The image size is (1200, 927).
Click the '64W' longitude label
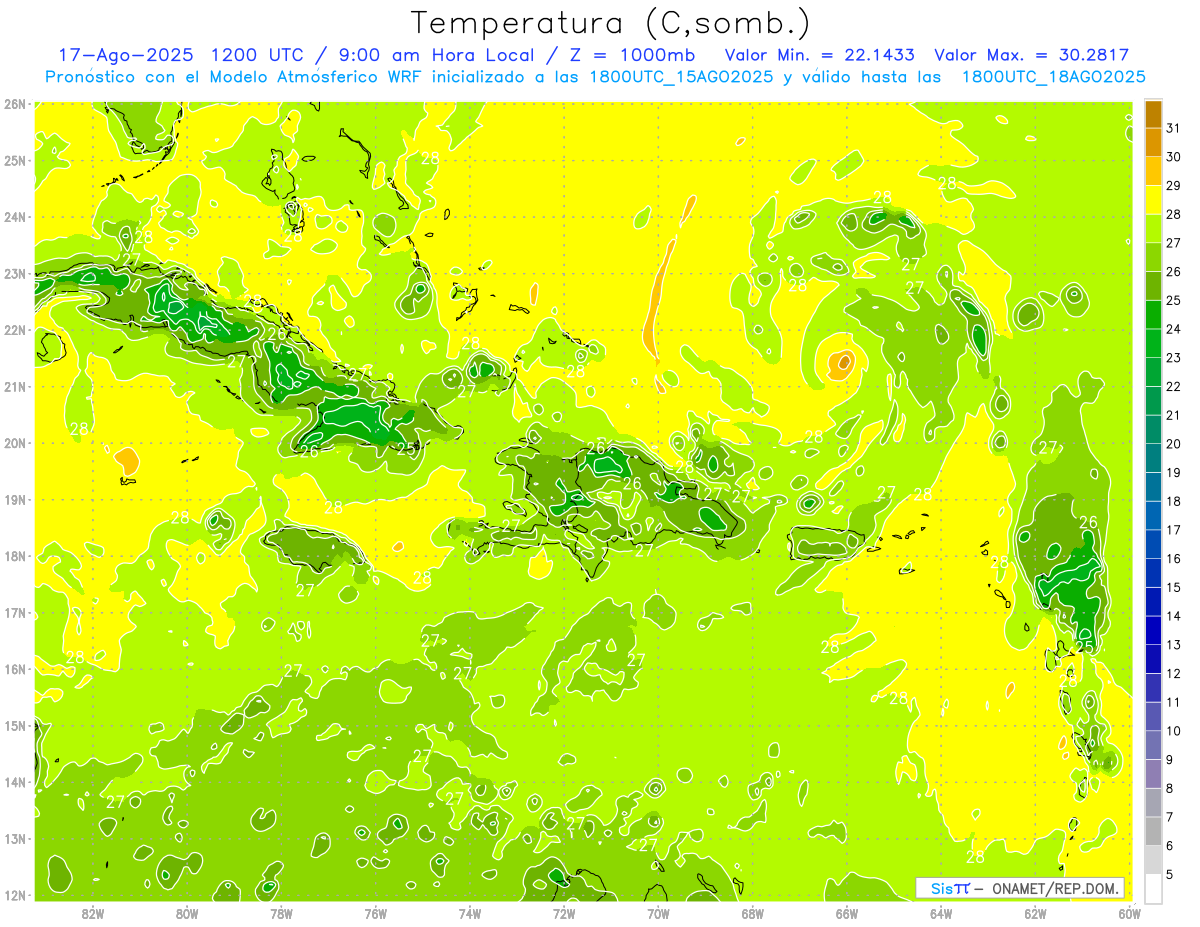tap(941, 913)
